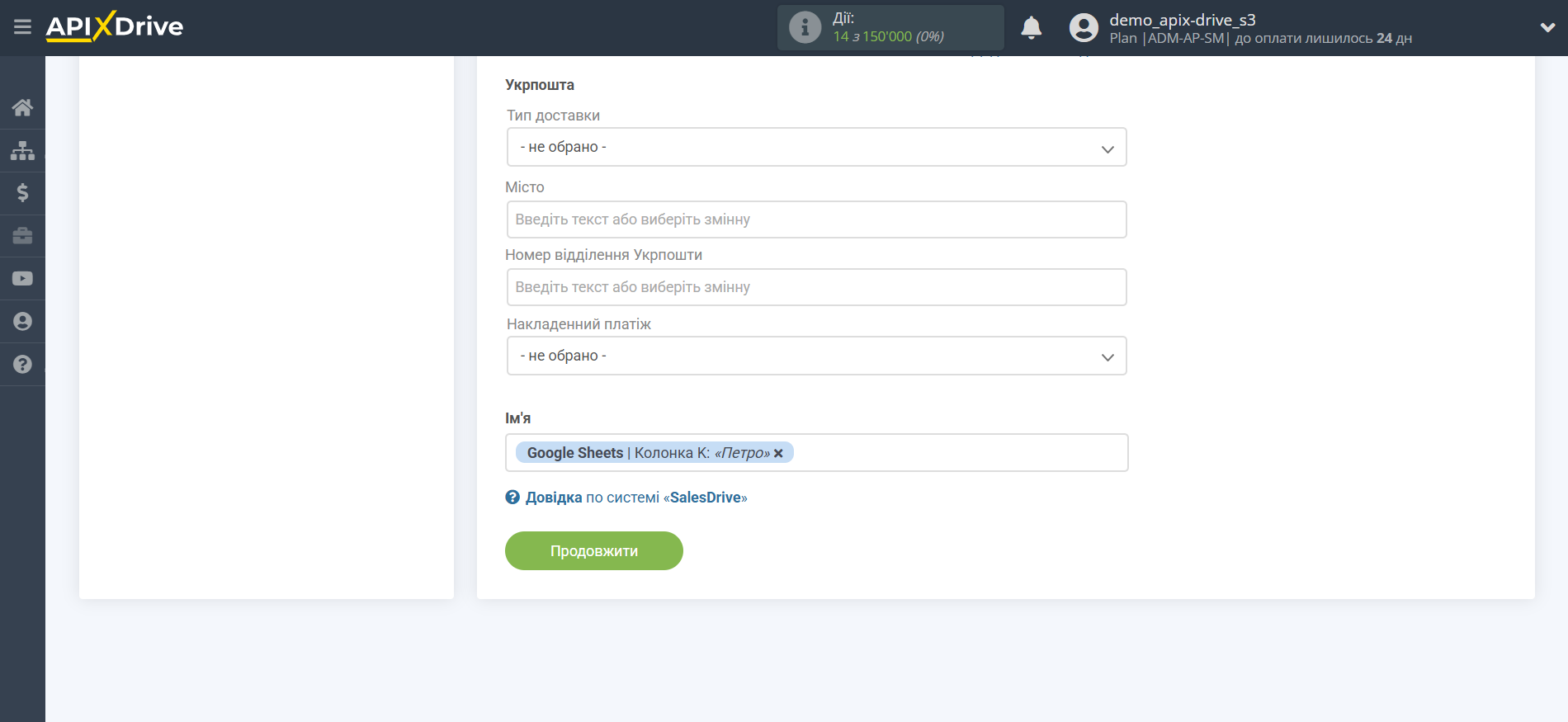Open the hamburger menu
Image resolution: width=1568 pixels, height=722 pixels.
[x=22, y=27]
